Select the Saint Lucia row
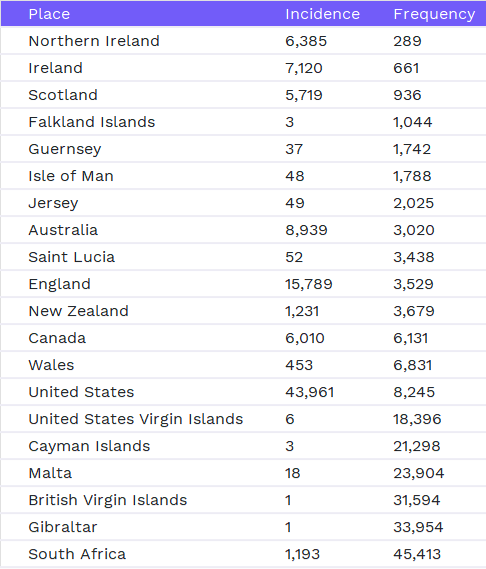This screenshot has width=486, height=569. click(x=243, y=257)
